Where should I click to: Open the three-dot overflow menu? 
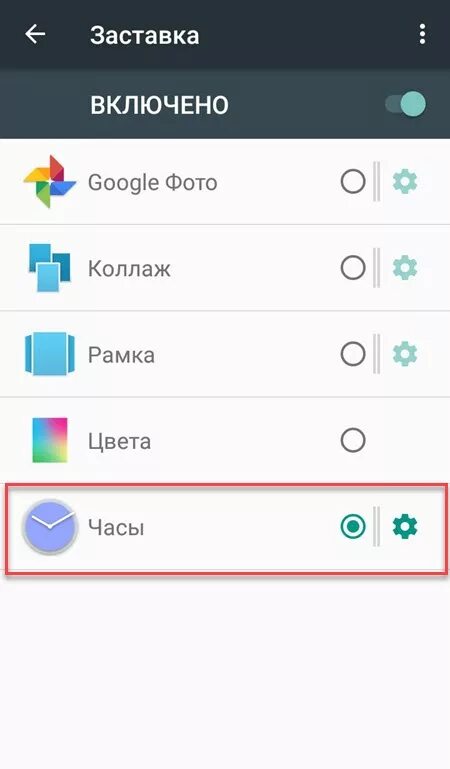tap(422, 34)
